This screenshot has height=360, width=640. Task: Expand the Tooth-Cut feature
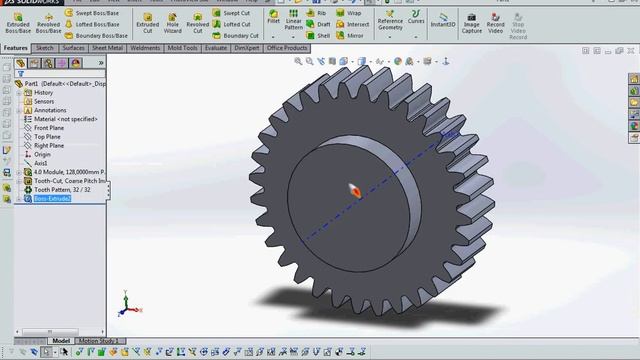click(x=19, y=181)
